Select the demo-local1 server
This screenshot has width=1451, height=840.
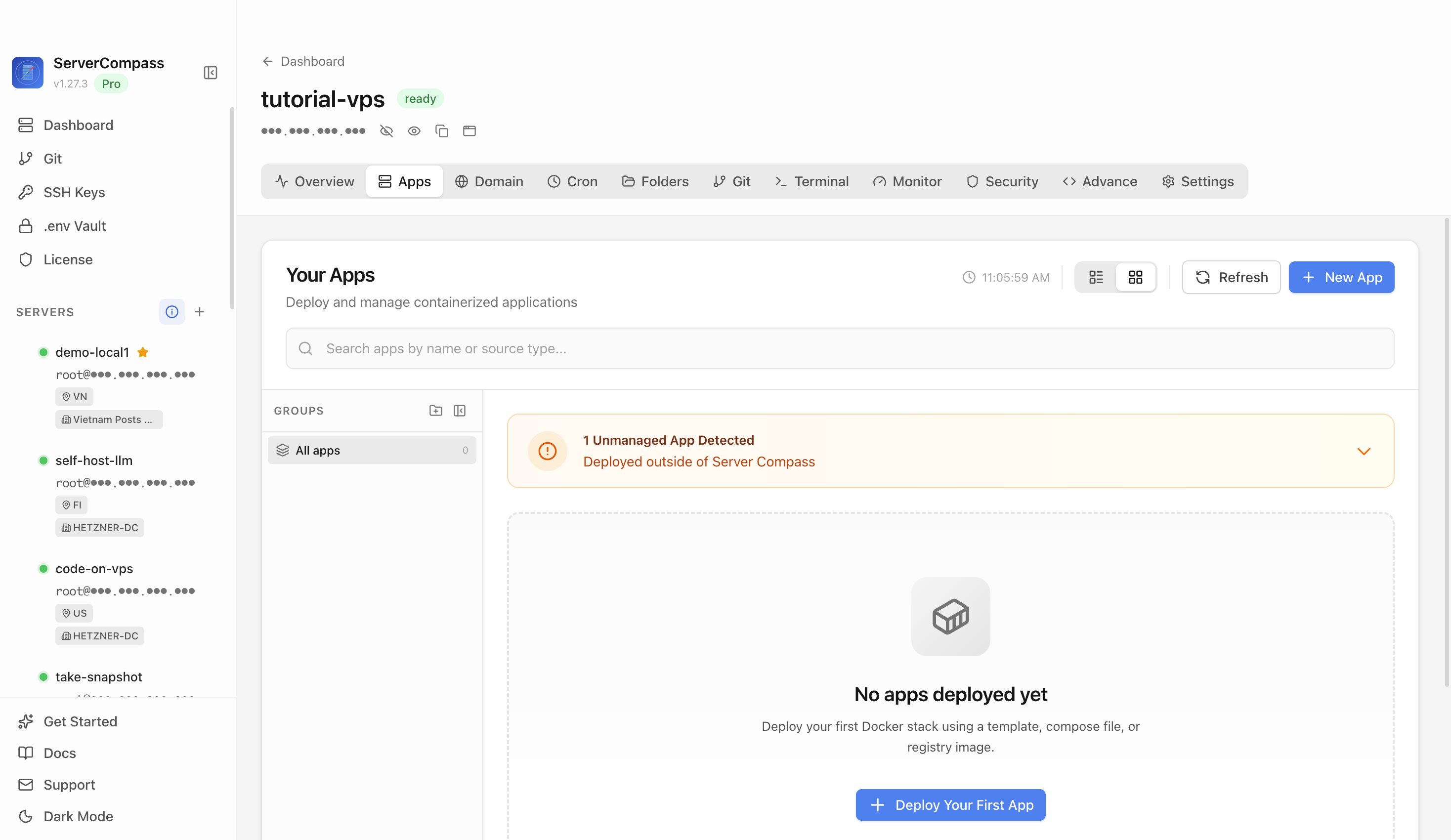pyautogui.click(x=92, y=352)
